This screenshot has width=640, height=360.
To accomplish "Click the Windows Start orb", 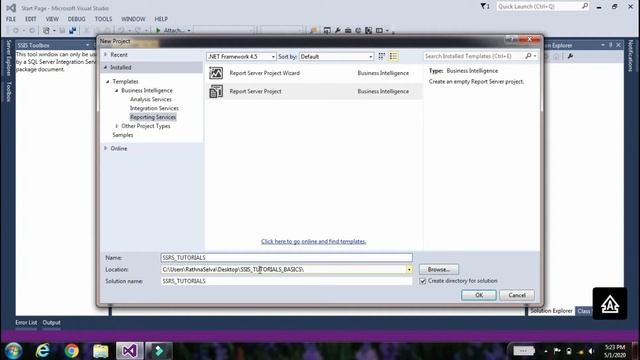I will [13, 351].
